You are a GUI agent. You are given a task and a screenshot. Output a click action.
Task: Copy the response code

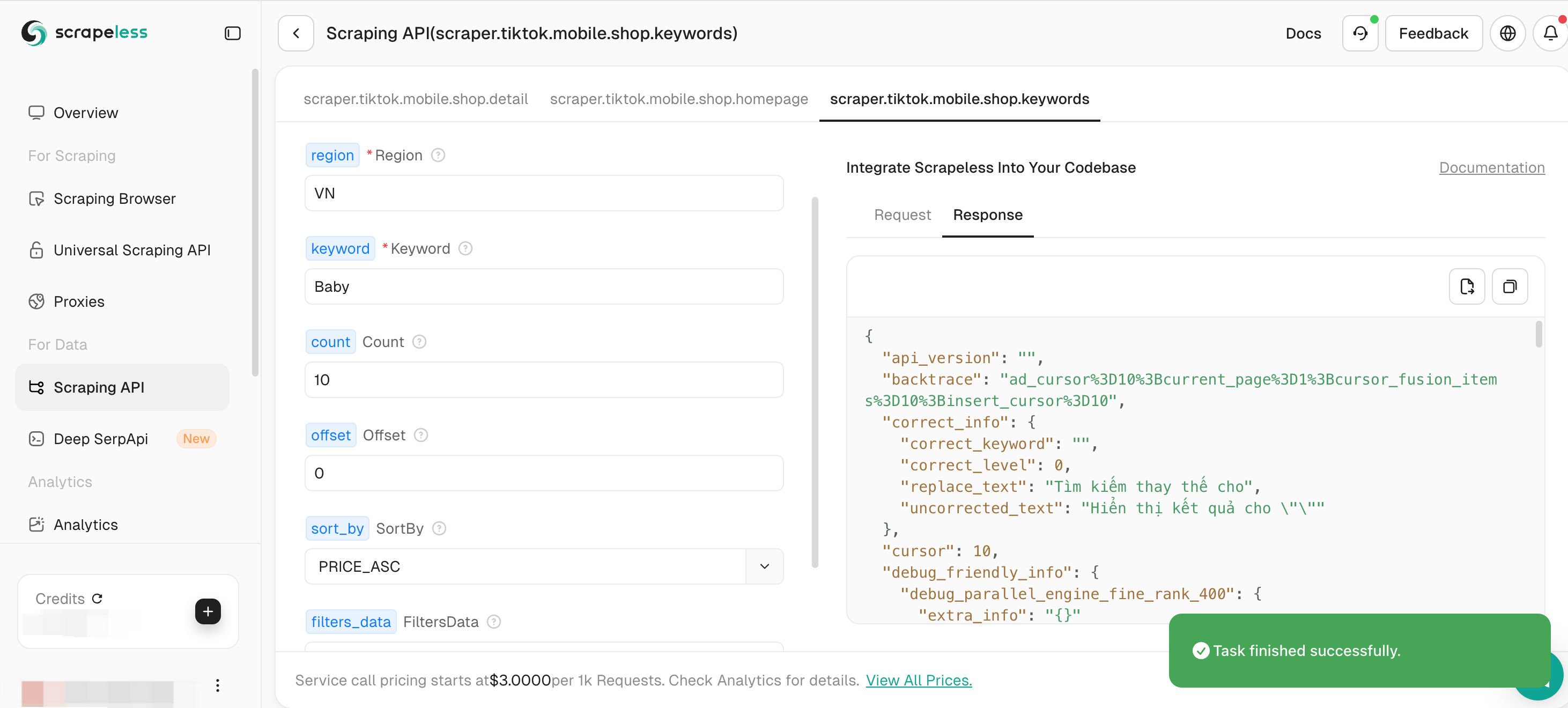pos(1510,286)
